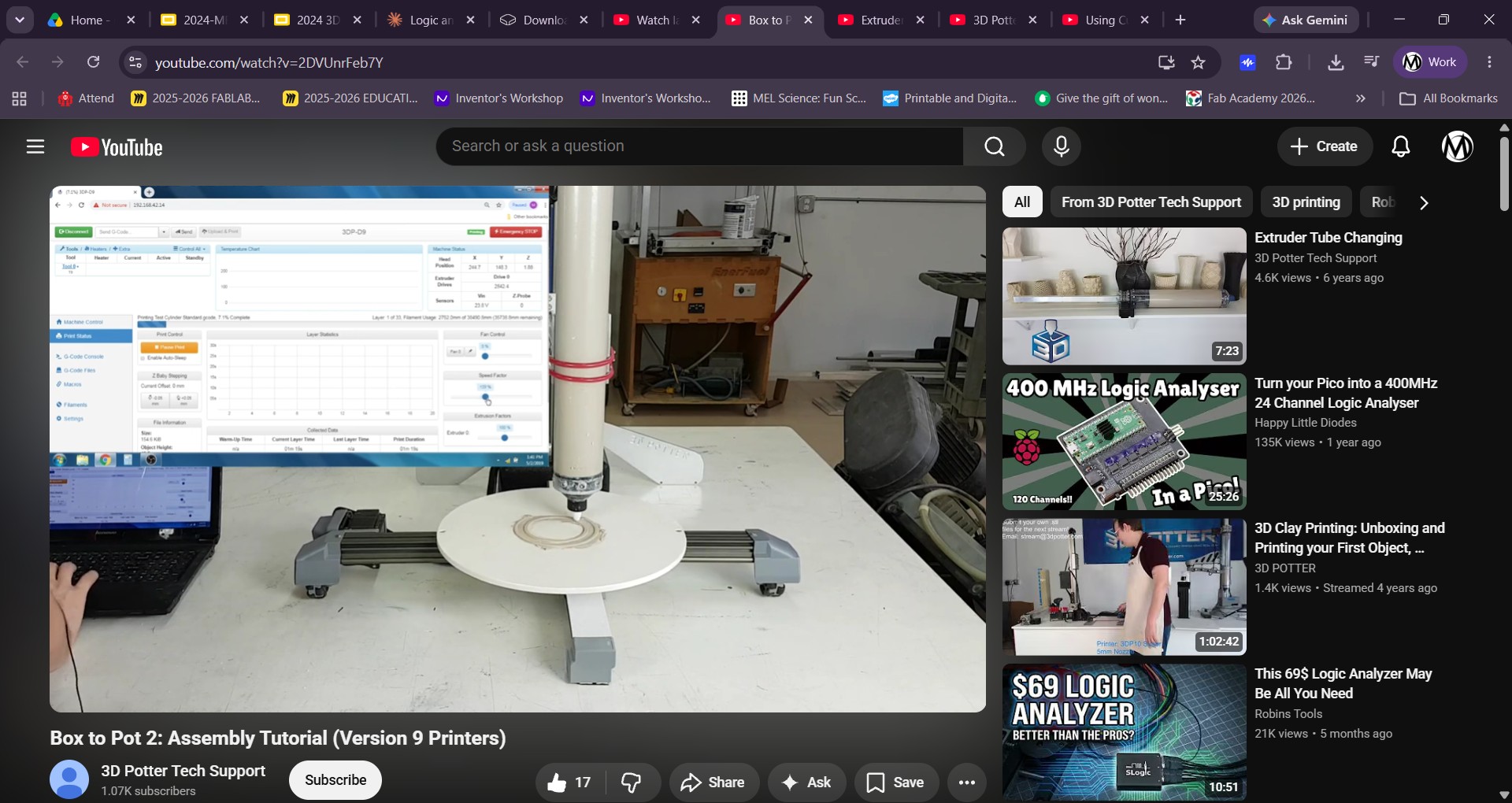Image resolution: width=1512 pixels, height=803 pixels.
Task: Like the video with thumbs up
Action: click(x=570, y=783)
